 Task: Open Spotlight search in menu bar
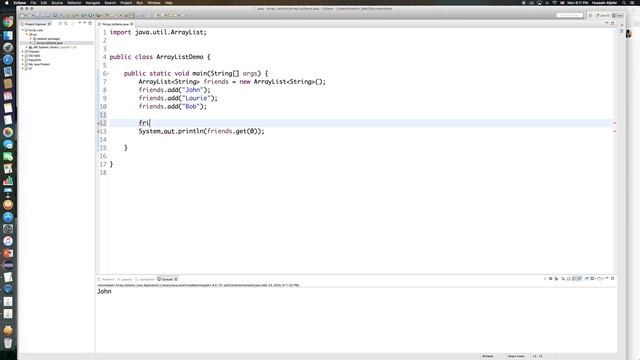click(623, 2)
